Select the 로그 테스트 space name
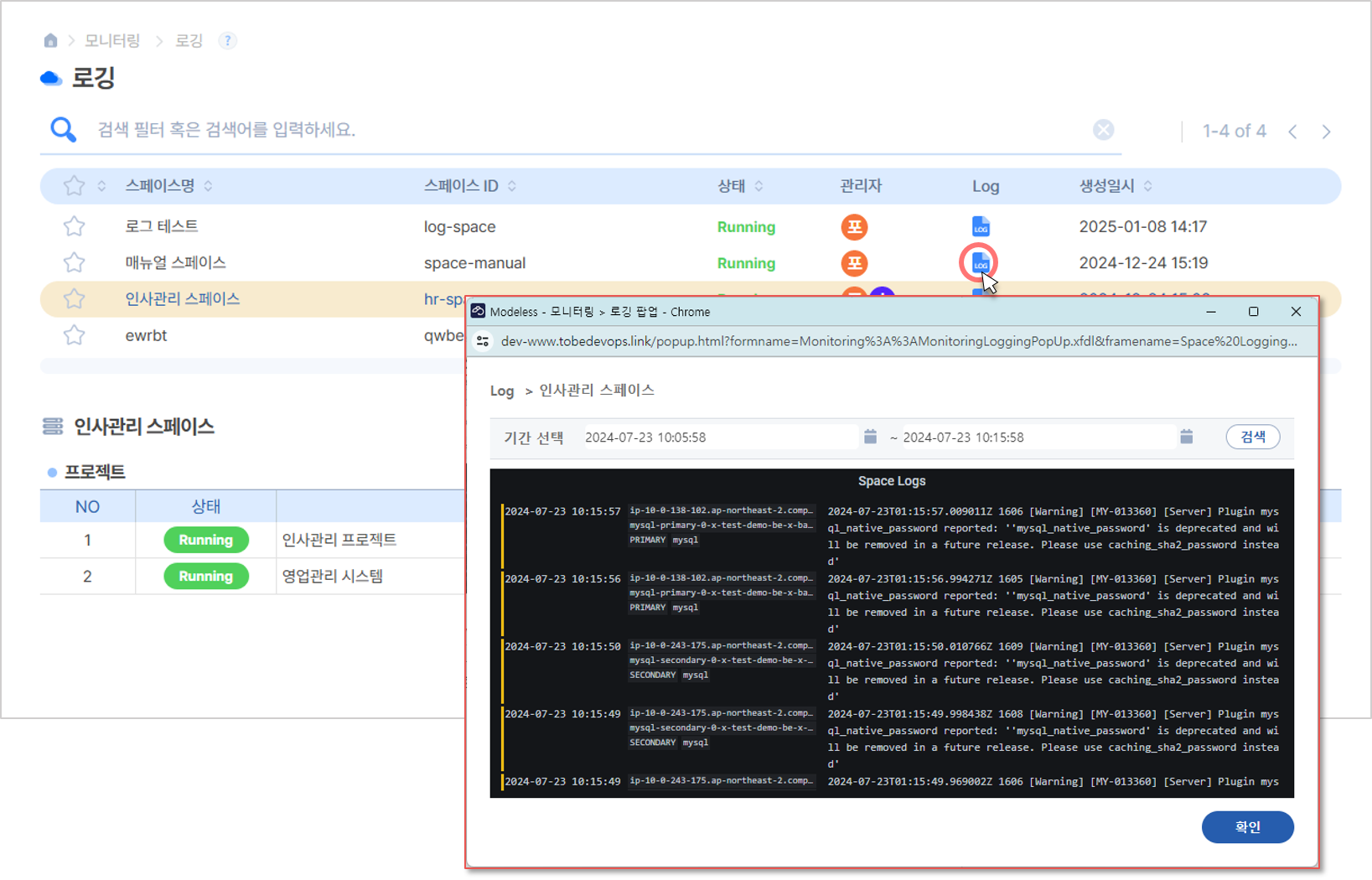This screenshot has width=1372, height=880. 162,226
